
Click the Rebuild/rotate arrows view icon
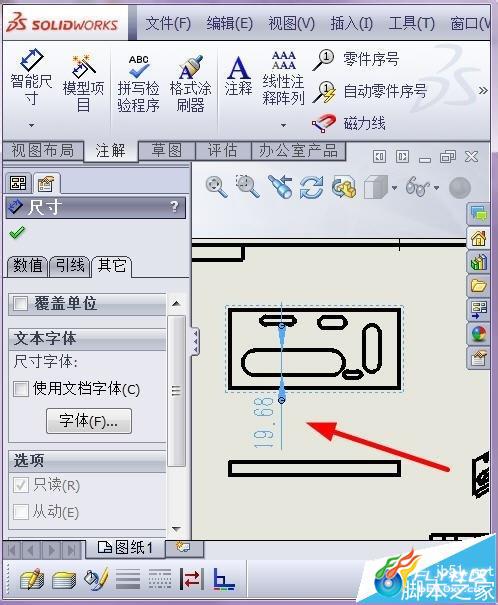point(312,188)
